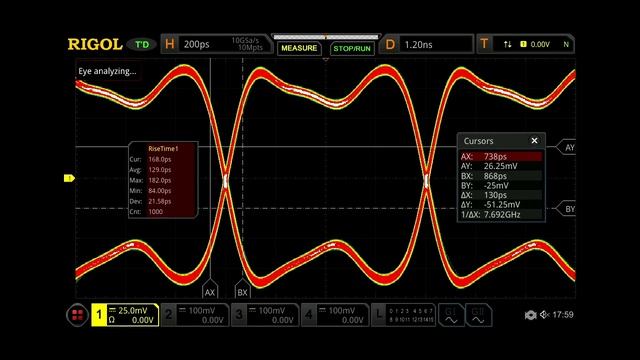Click the Max: 182.0ps value
The width and height of the screenshot is (640, 360).
coord(160,180)
